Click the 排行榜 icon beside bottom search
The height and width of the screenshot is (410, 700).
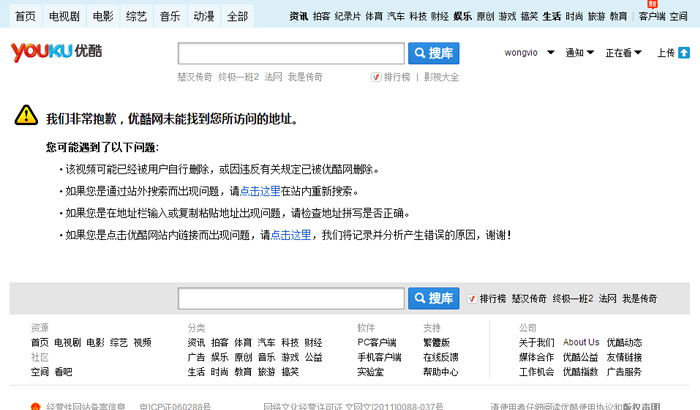(x=472, y=299)
